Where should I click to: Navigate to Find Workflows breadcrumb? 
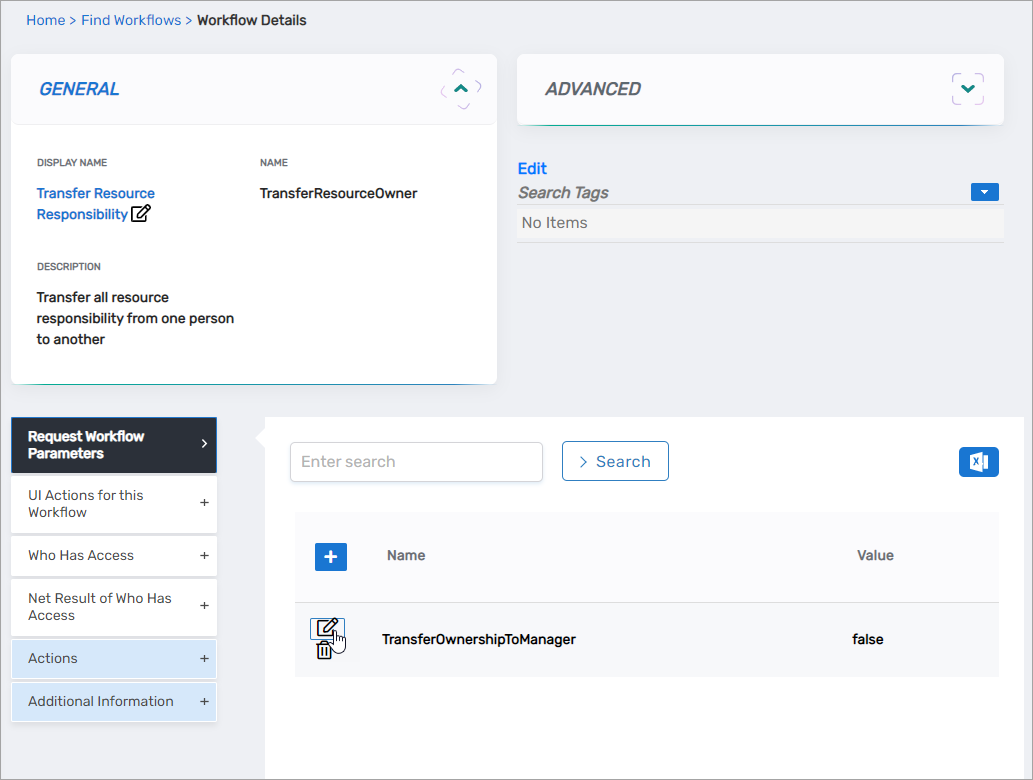pyautogui.click(x=131, y=20)
